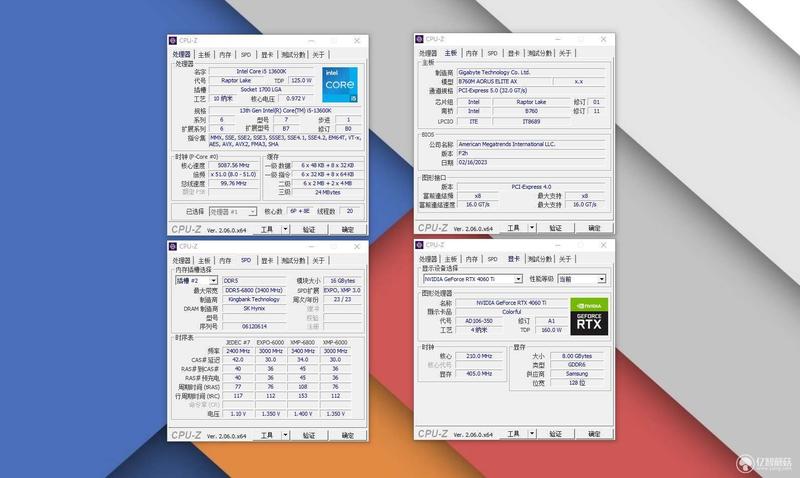Switch to 主板 tab in the processor window
This screenshot has width=800, height=478.
(x=204, y=55)
